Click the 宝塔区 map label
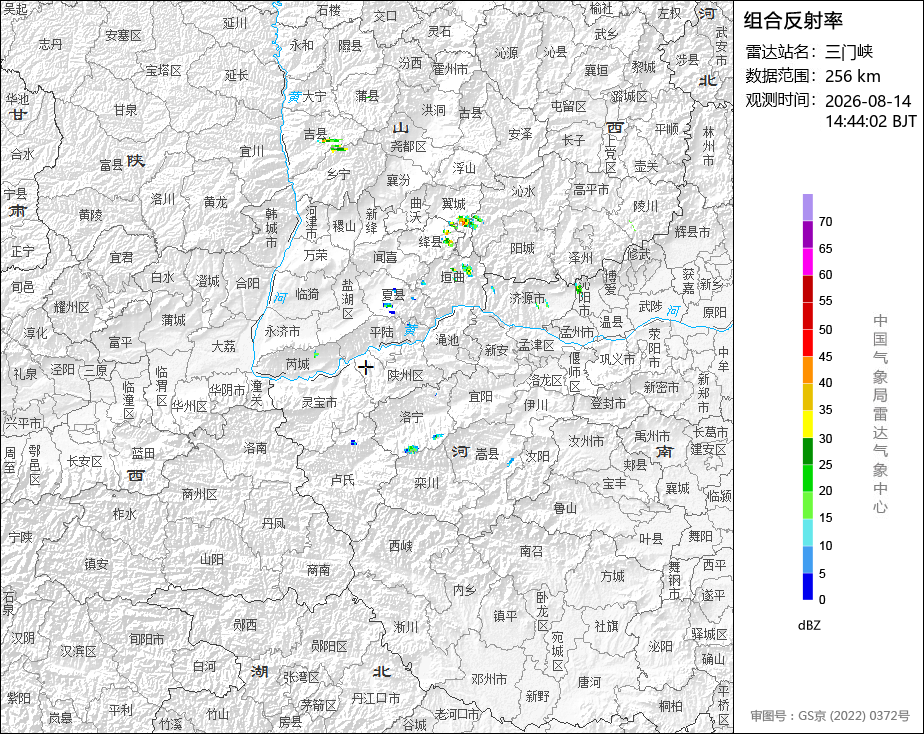The width and height of the screenshot is (924, 734). [163, 71]
